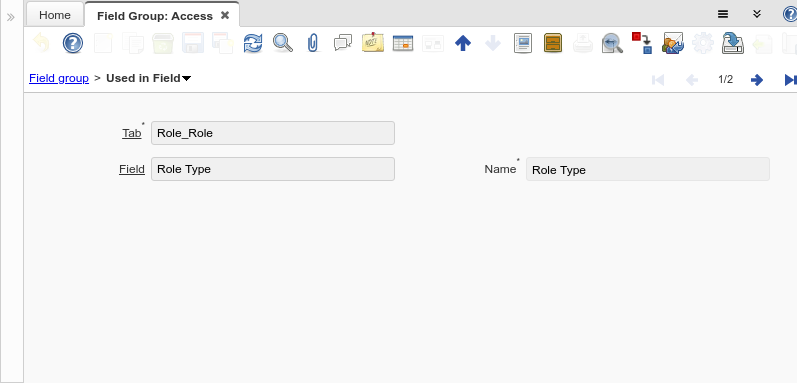This screenshot has height=383, width=797.
Task: Click the Process gear toolbar icon
Action: [x=703, y=43]
